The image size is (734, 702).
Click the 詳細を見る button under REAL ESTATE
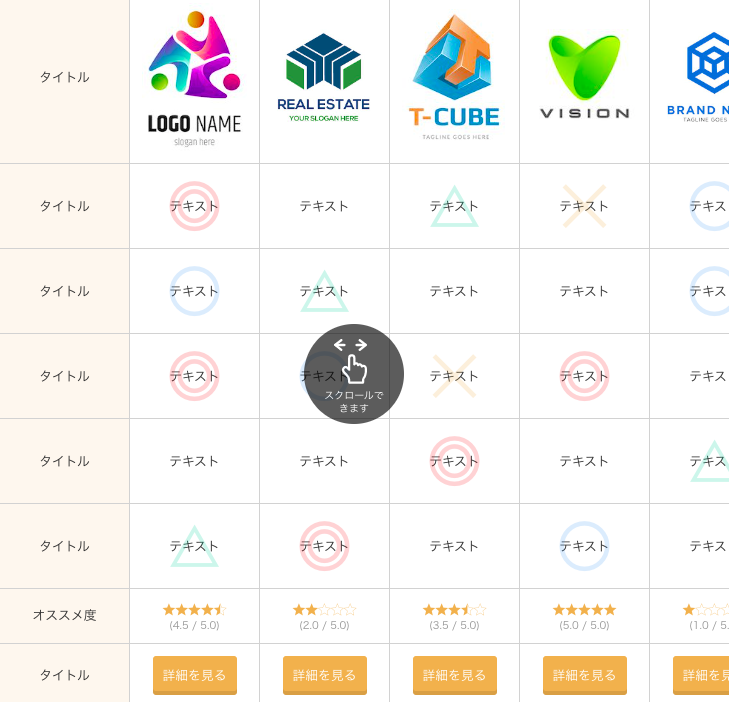coord(324,675)
